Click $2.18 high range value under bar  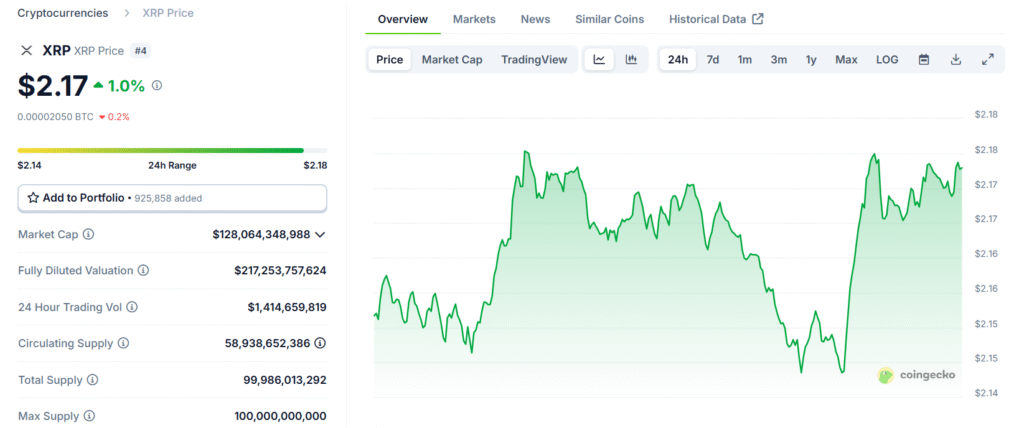315,165
